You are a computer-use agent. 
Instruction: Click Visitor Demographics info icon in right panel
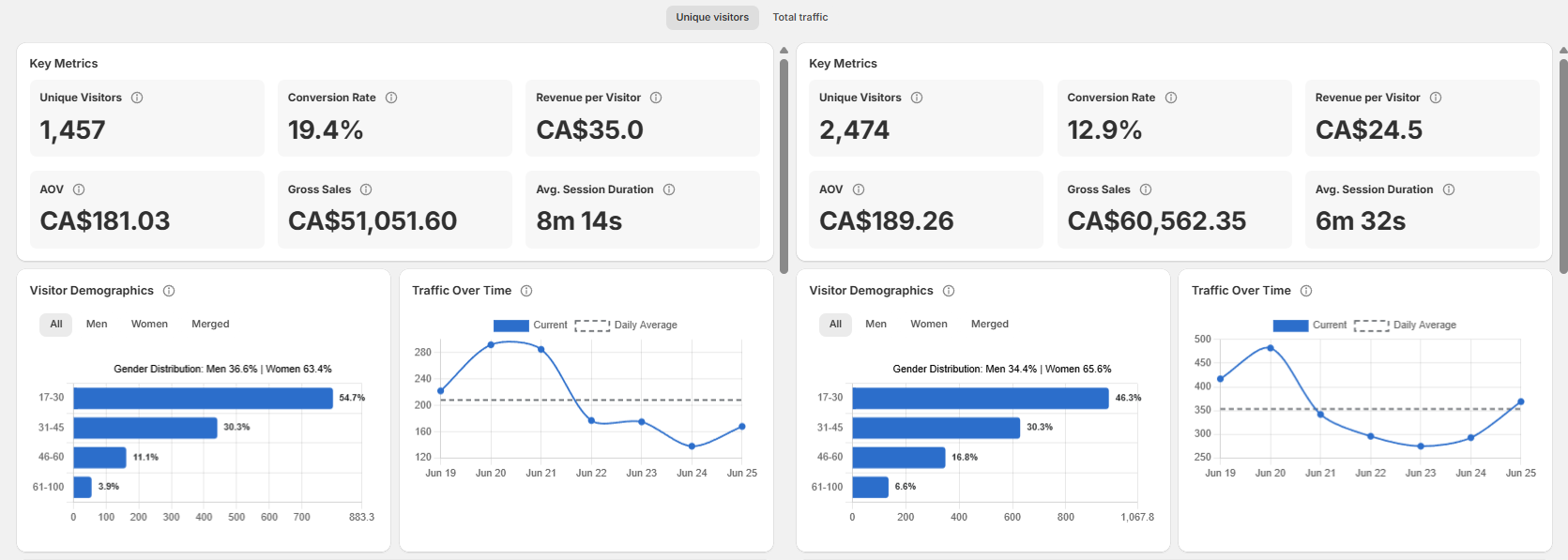click(x=949, y=291)
